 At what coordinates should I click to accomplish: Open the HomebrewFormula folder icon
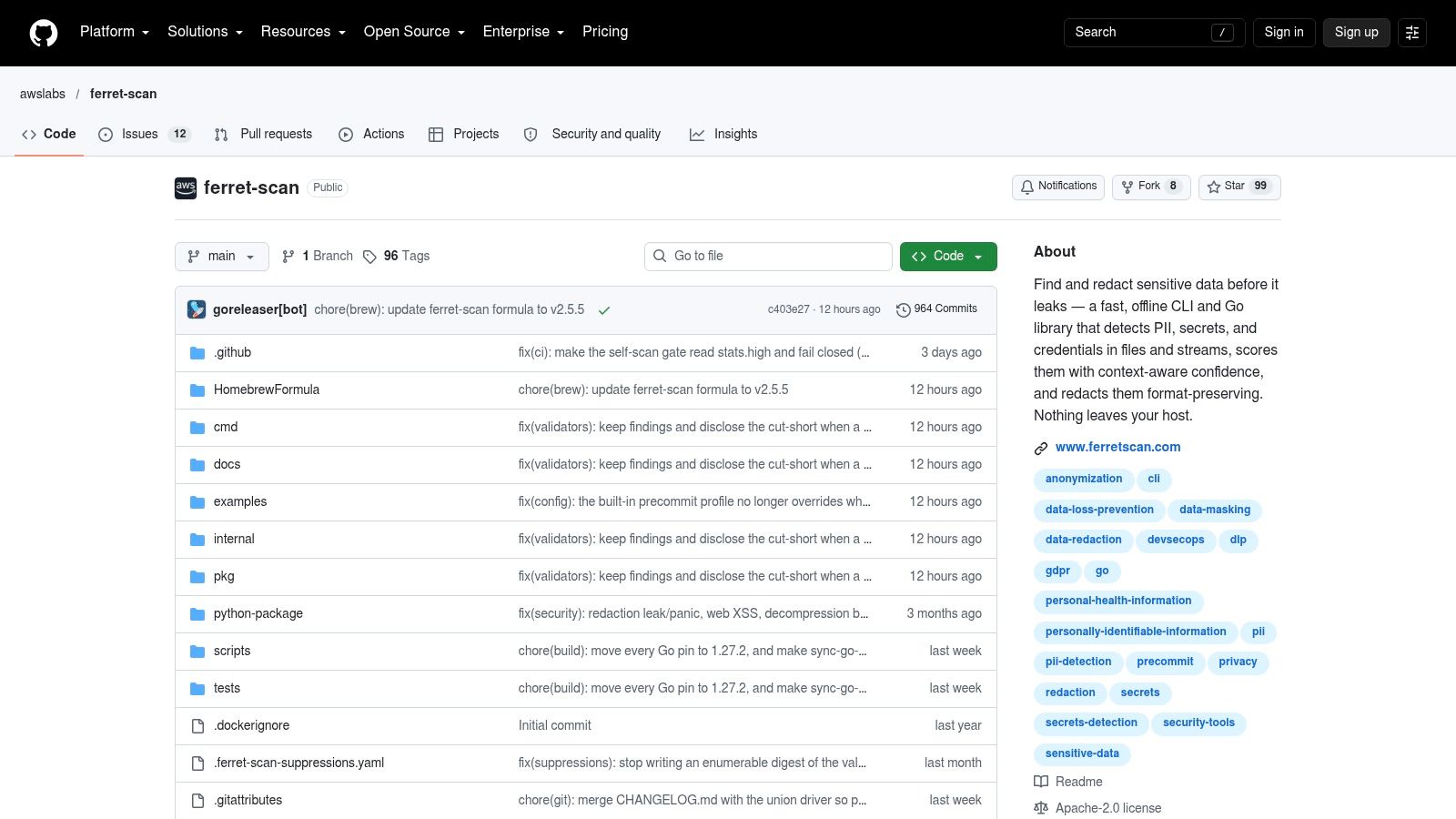click(197, 390)
